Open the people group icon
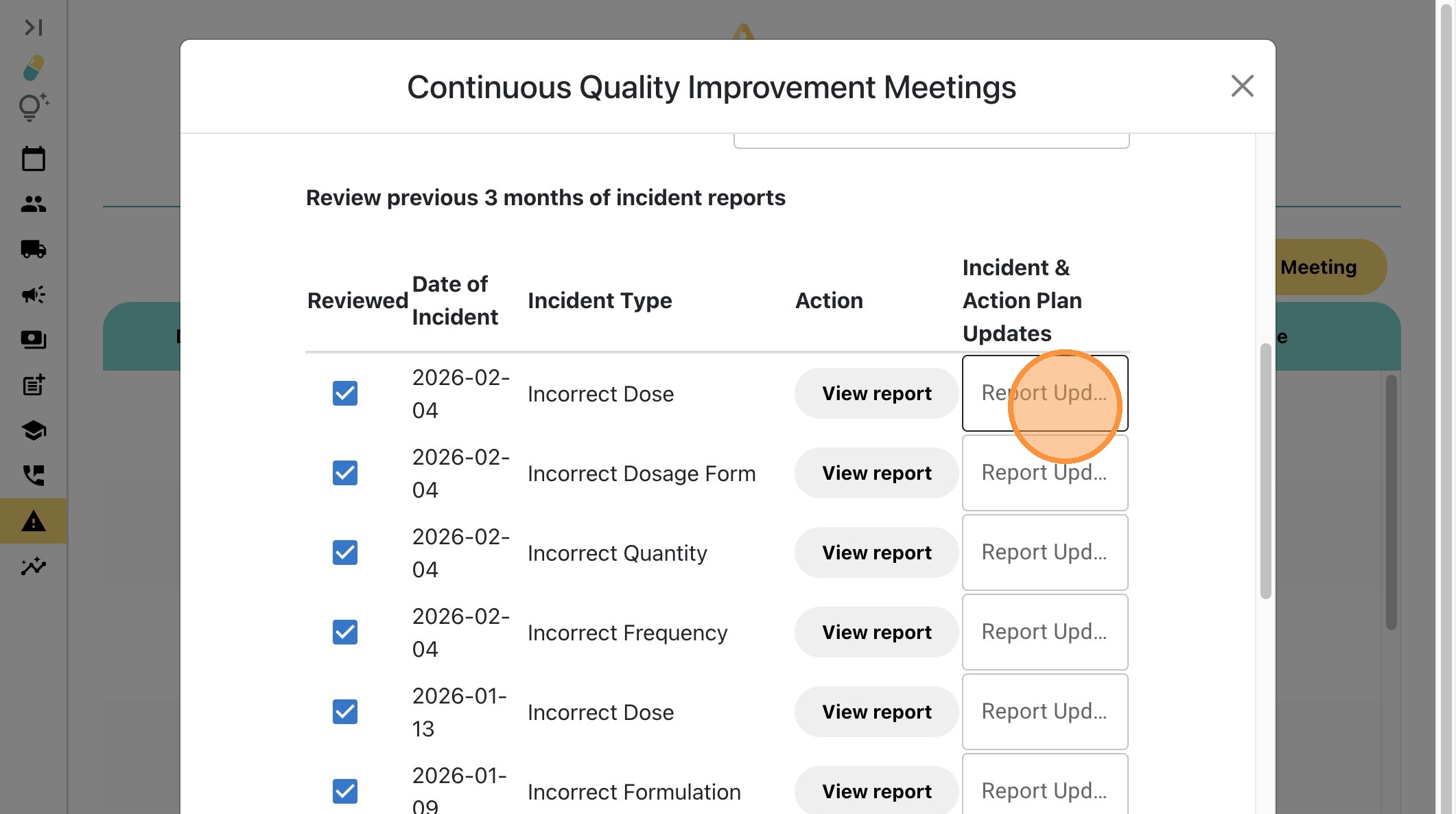This screenshot has width=1456, height=814. 33,204
